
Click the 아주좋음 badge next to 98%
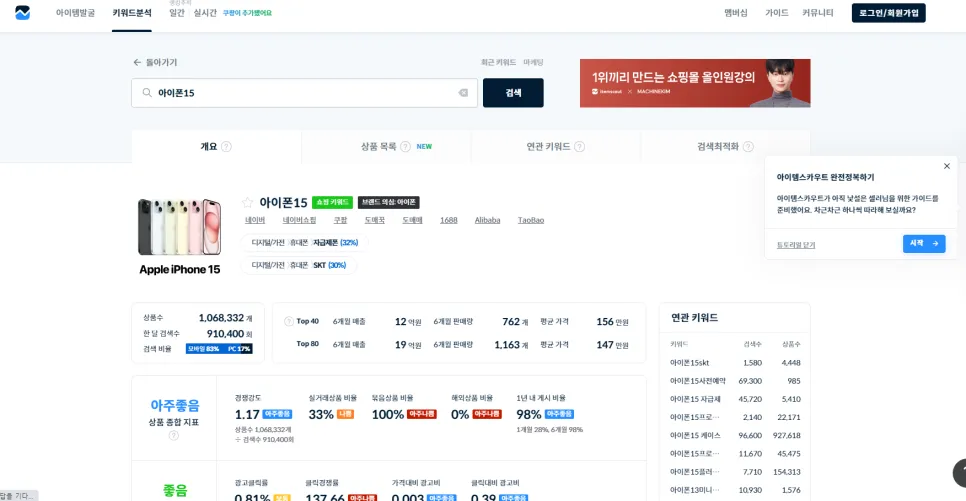tap(559, 414)
